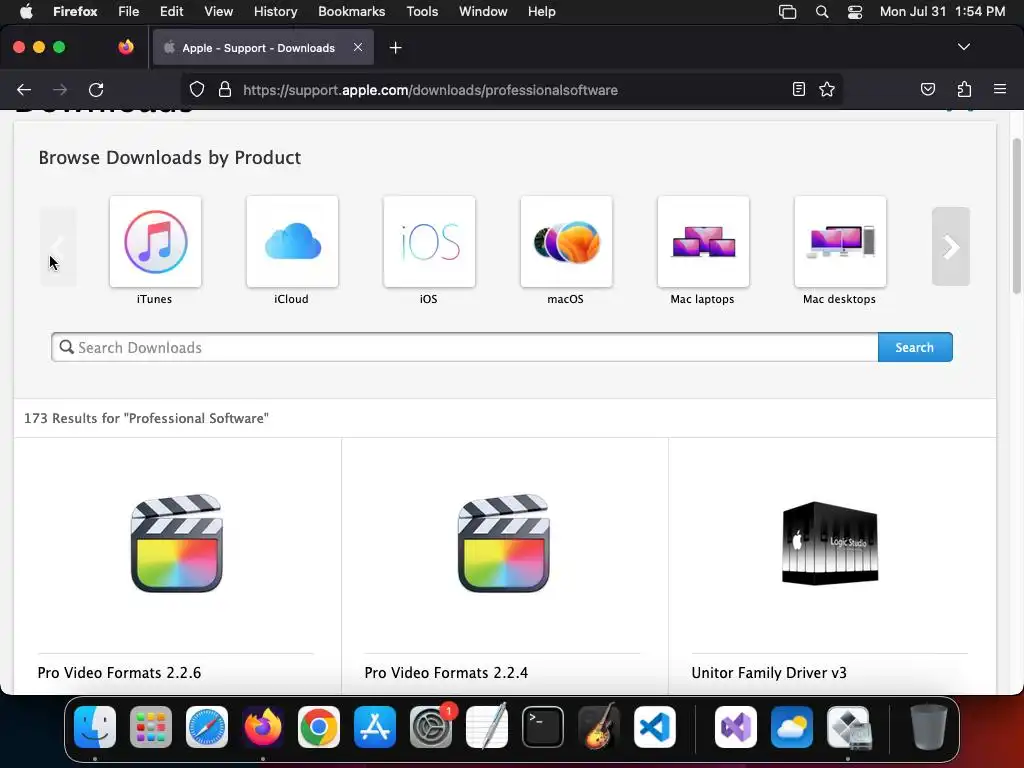Choose the macOS product tile
The width and height of the screenshot is (1024, 768).
coord(566,242)
